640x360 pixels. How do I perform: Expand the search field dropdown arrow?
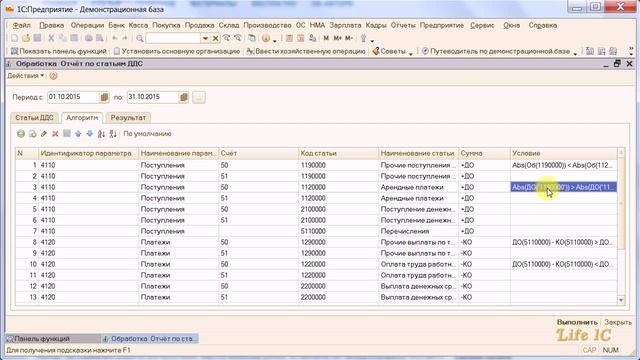point(205,38)
